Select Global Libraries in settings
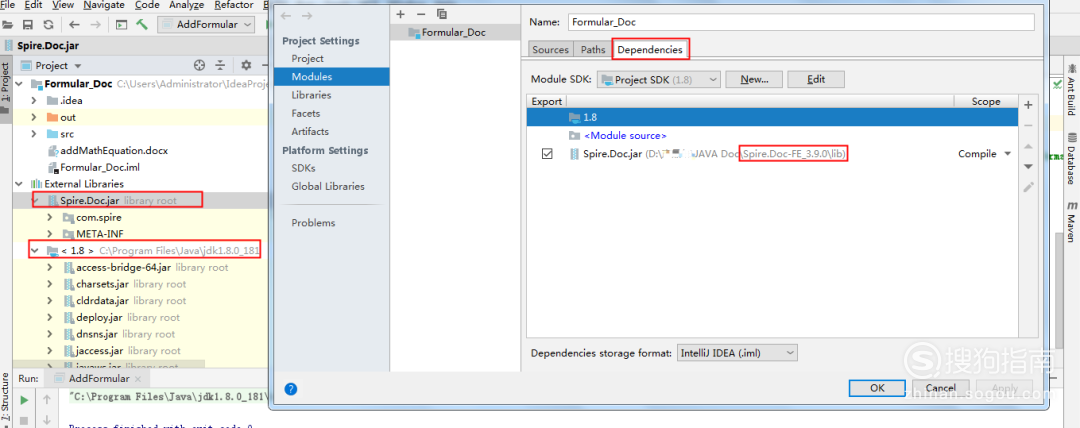Screen dimensions: 1080x428 pos(328,186)
